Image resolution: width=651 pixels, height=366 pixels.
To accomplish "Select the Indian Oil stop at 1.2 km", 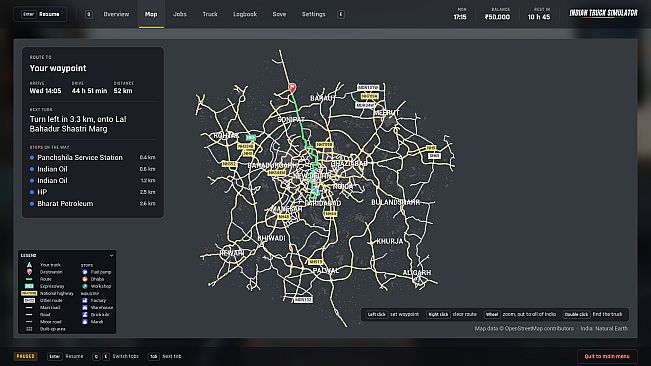I will coord(93,181).
